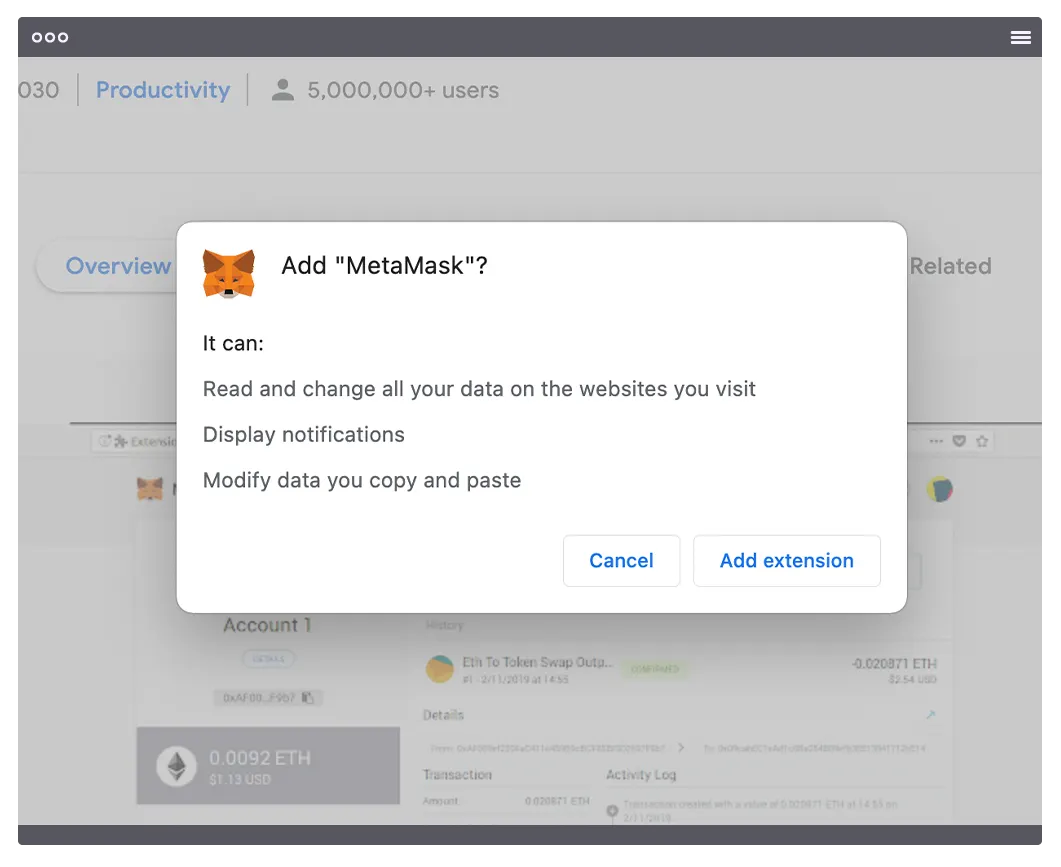Click the green Confirmed status badge
The width and height of the screenshot is (1061, 867).
pyautogui.click(x=654, y=669)
